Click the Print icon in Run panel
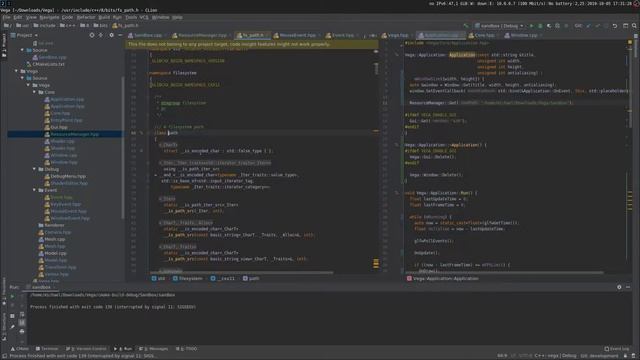This screenshot has width=640, height=360. [x=22, y=331]
